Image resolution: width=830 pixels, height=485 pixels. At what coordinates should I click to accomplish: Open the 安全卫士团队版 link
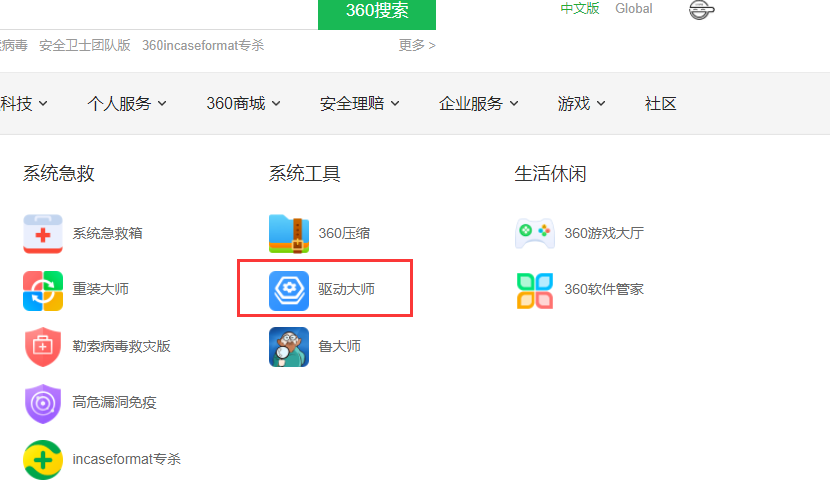(x=85, y=45)
